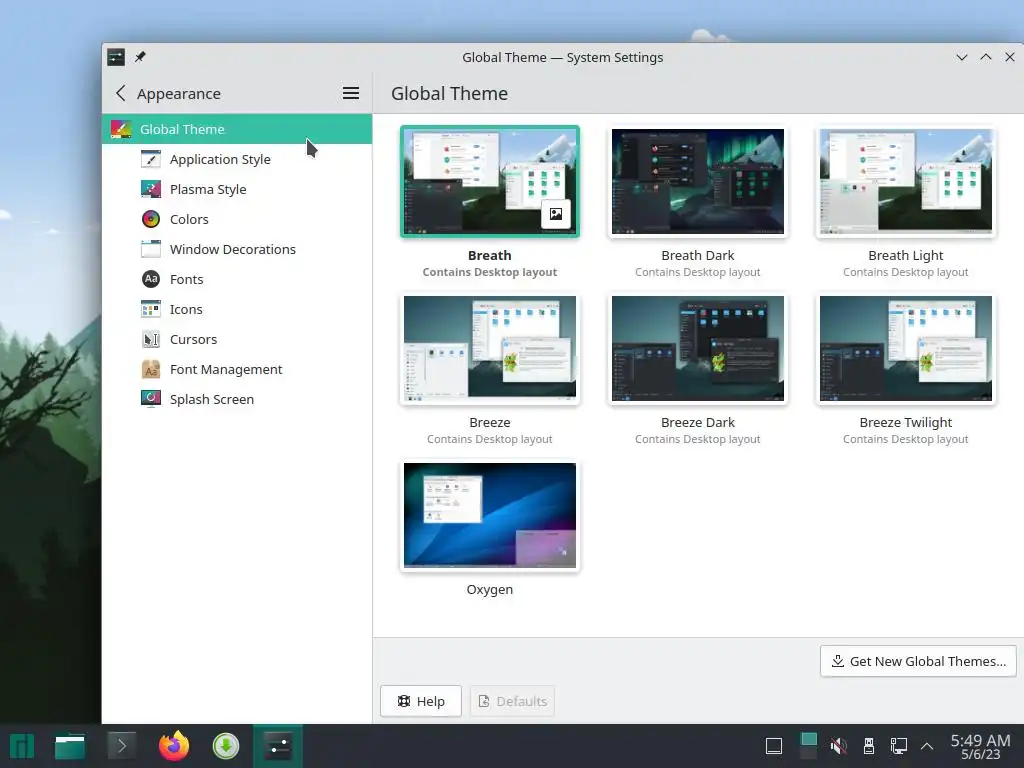Select the Breath theme thumbnail
This screenshot has width=1024, height=768.
(490, 182)
